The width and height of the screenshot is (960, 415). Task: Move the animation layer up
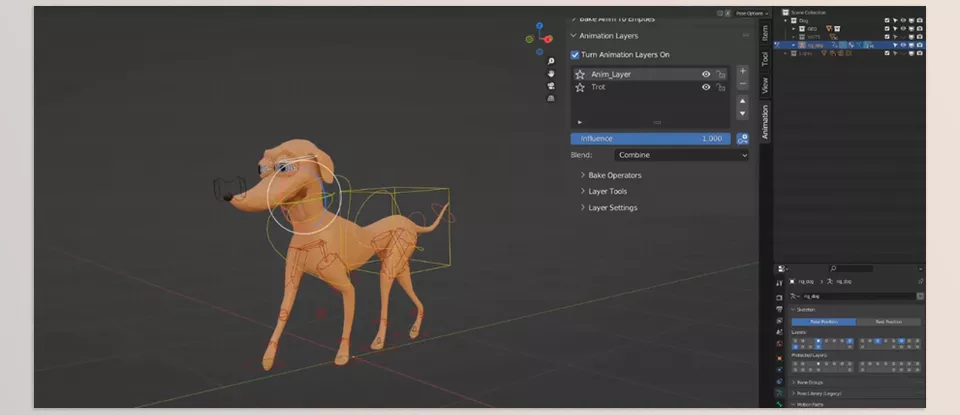pos(743,101)
